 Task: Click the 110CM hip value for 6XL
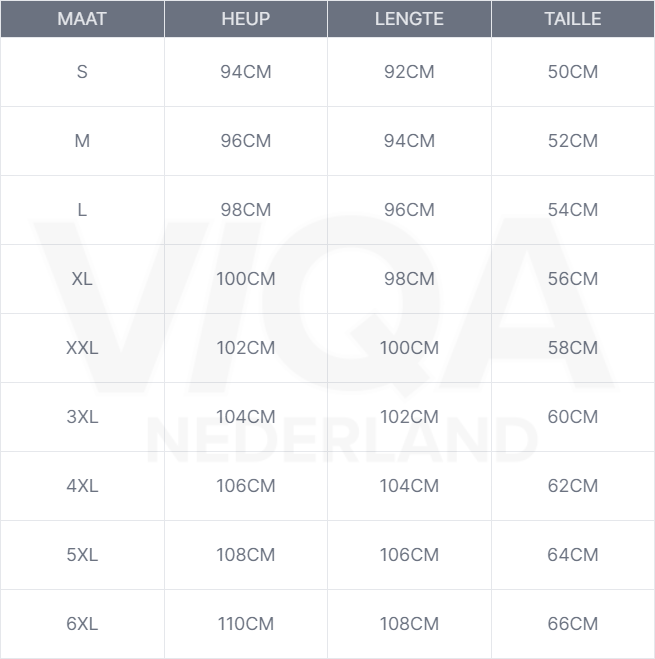pyautogui.click(x=246, y=624)
